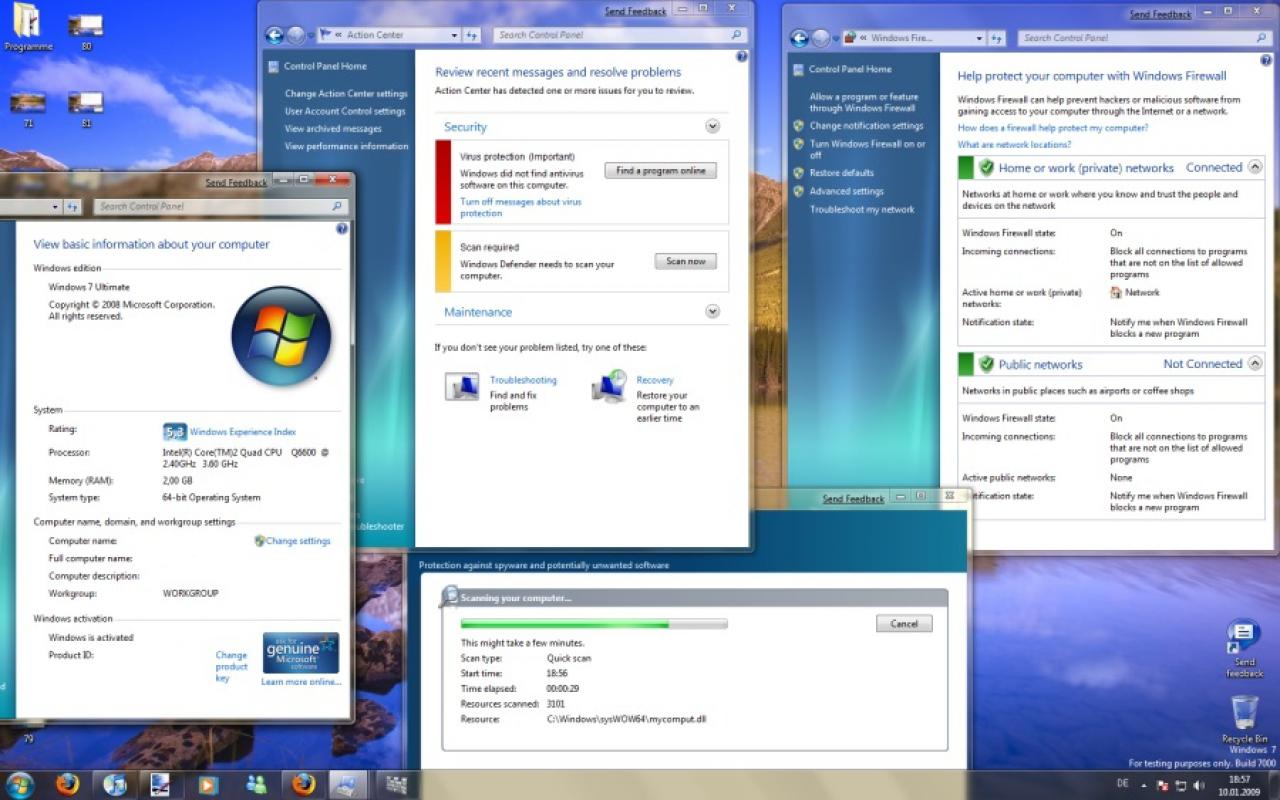Open Windows Media Player from the taskbar

click(208, 784)
